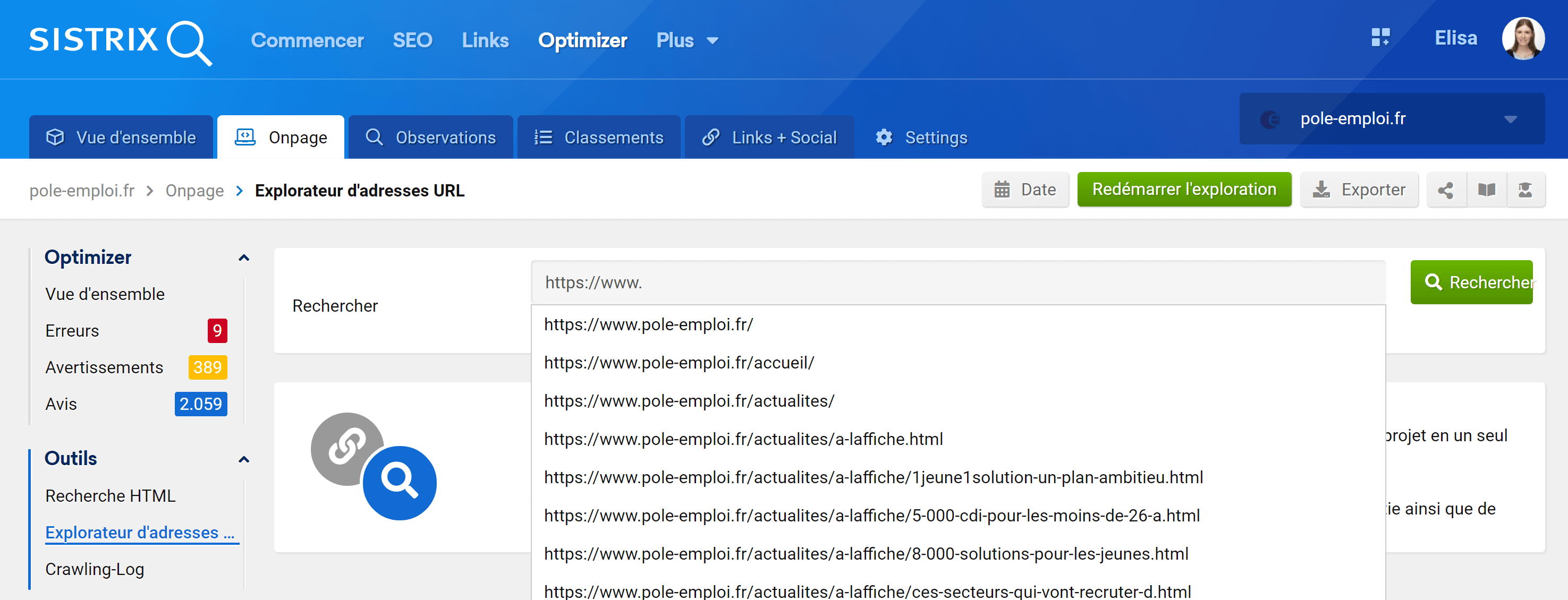Image resolution: width=1568 pixels, height=600 pixels.
Task: Open the Date picker button
Action: click(x=1025, y=190)
